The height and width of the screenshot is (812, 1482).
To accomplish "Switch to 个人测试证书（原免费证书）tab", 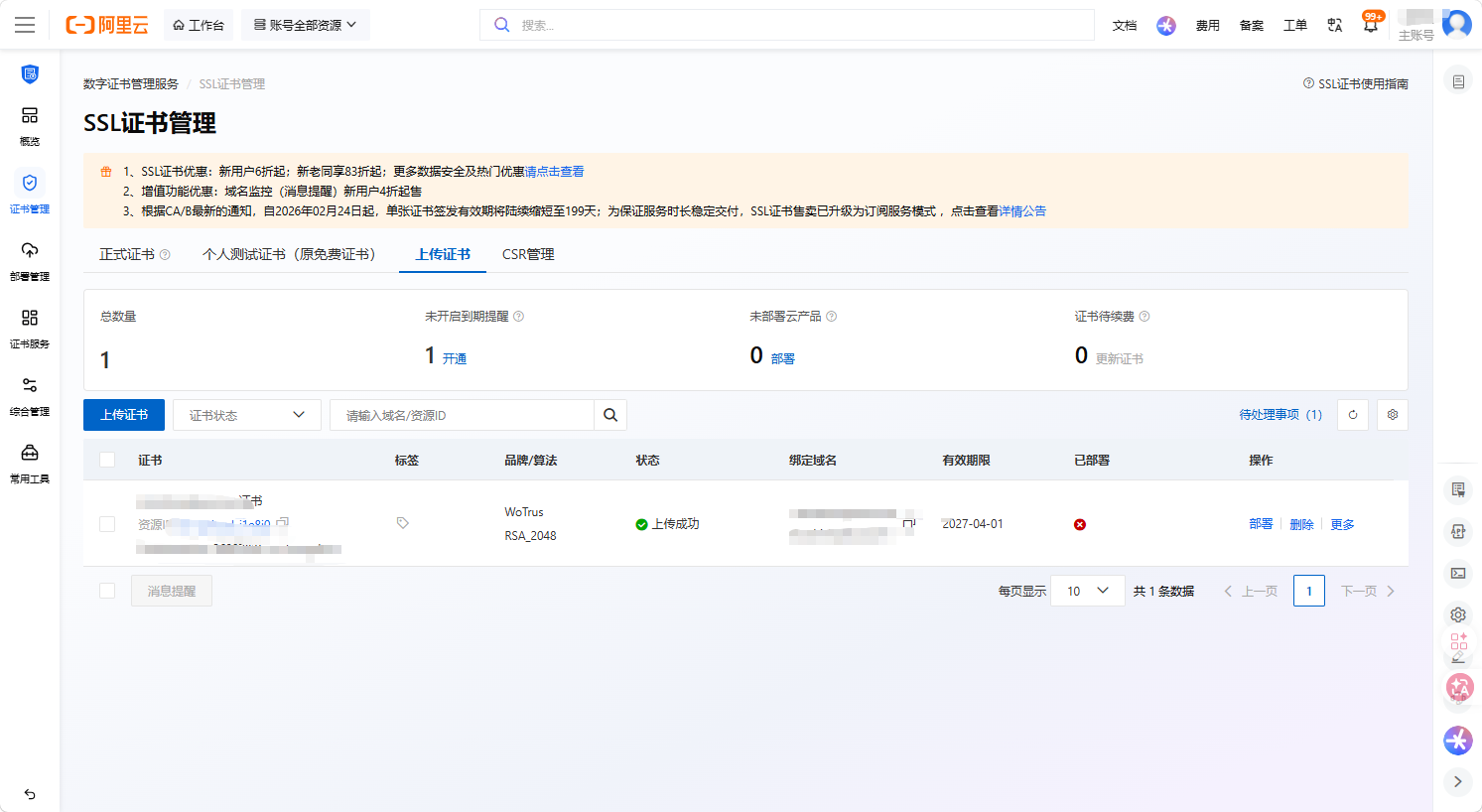I will point(289,254).
